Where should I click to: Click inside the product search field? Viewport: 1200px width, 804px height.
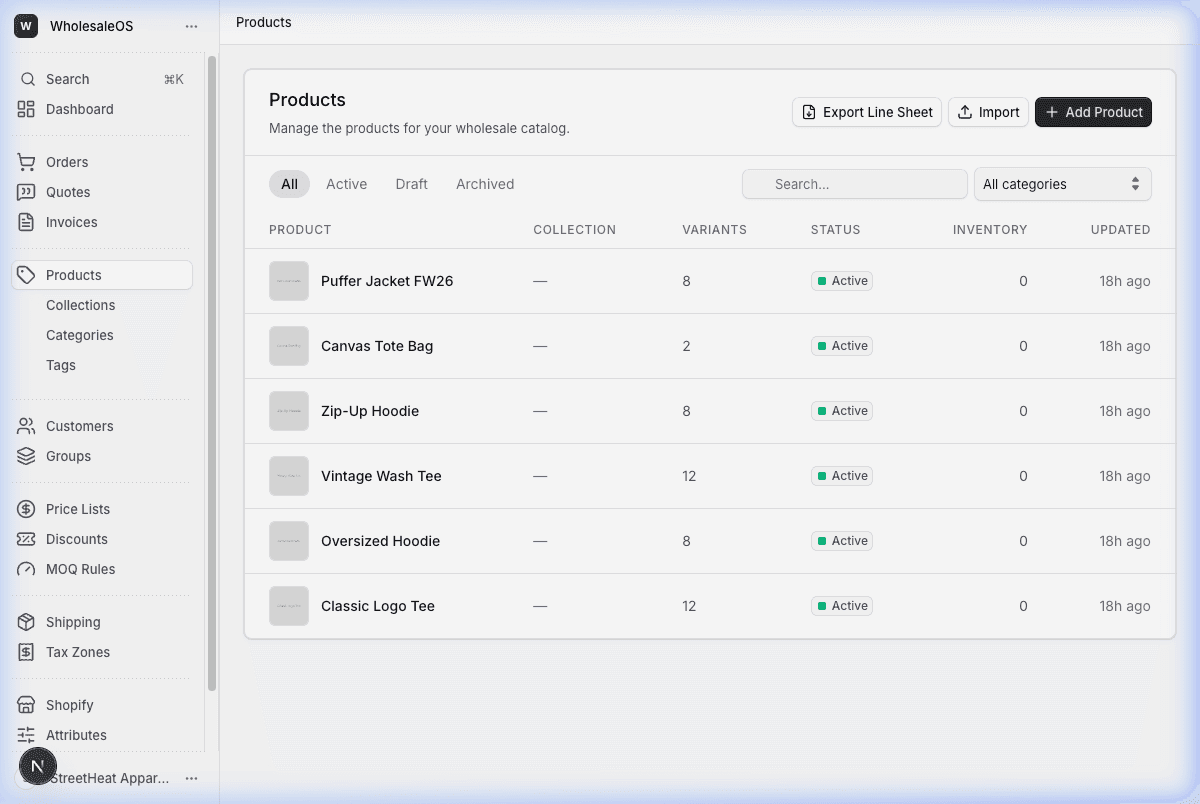coord(854,184)
